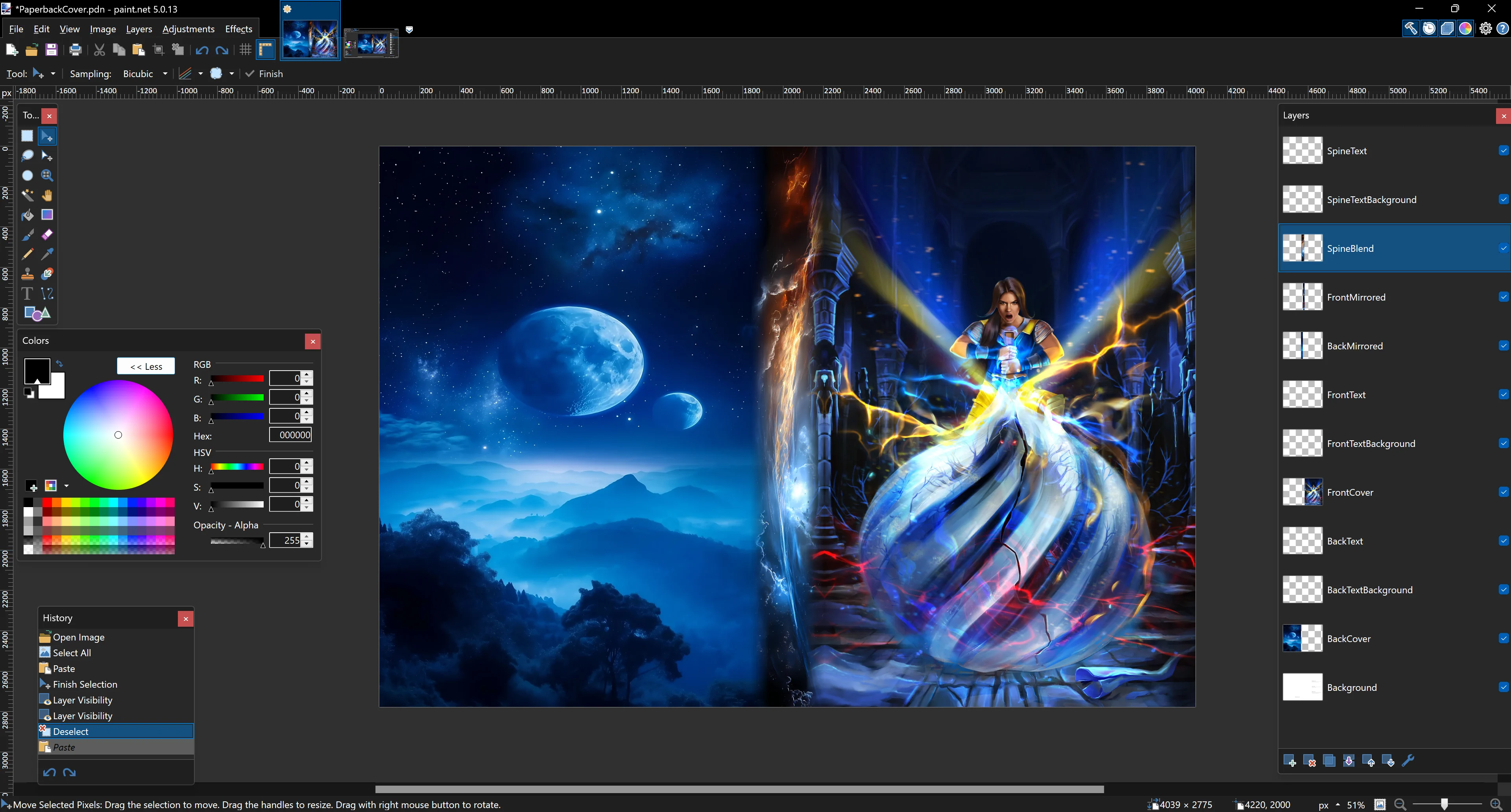The image size is (1511, 812).
Task: Click the Hex color input field
Action: (x=290, y=435)
